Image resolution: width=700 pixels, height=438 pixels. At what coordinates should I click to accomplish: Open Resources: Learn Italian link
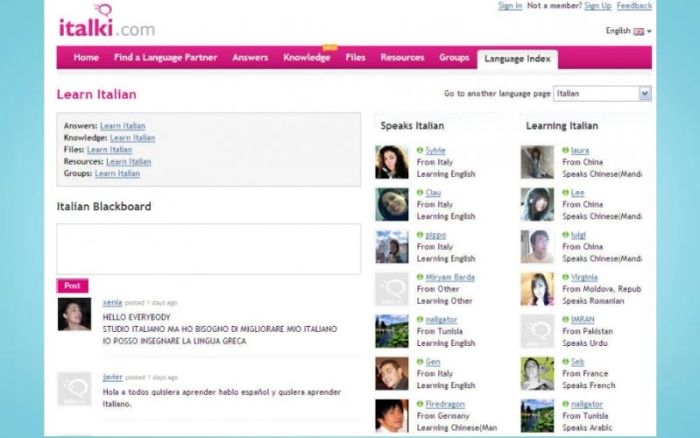tap(129, 162)
